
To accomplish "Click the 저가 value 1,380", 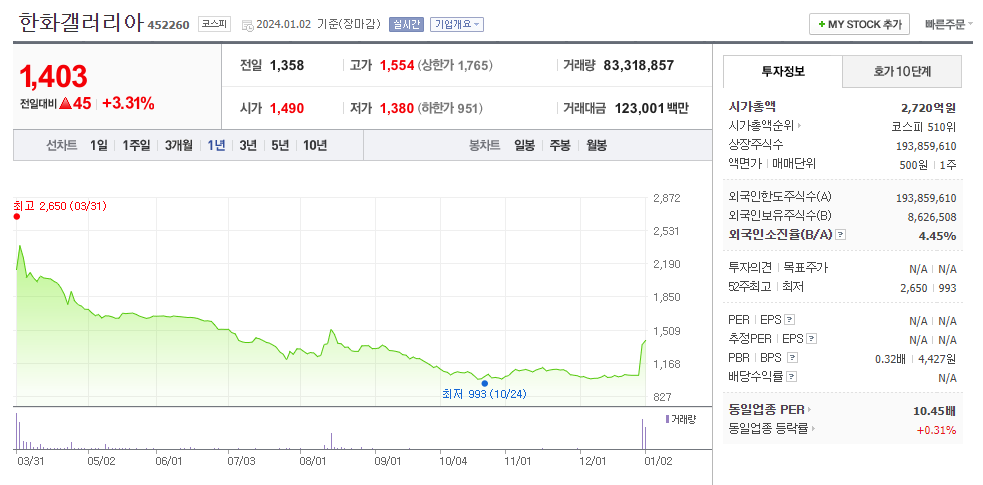I will coord(397,108).
